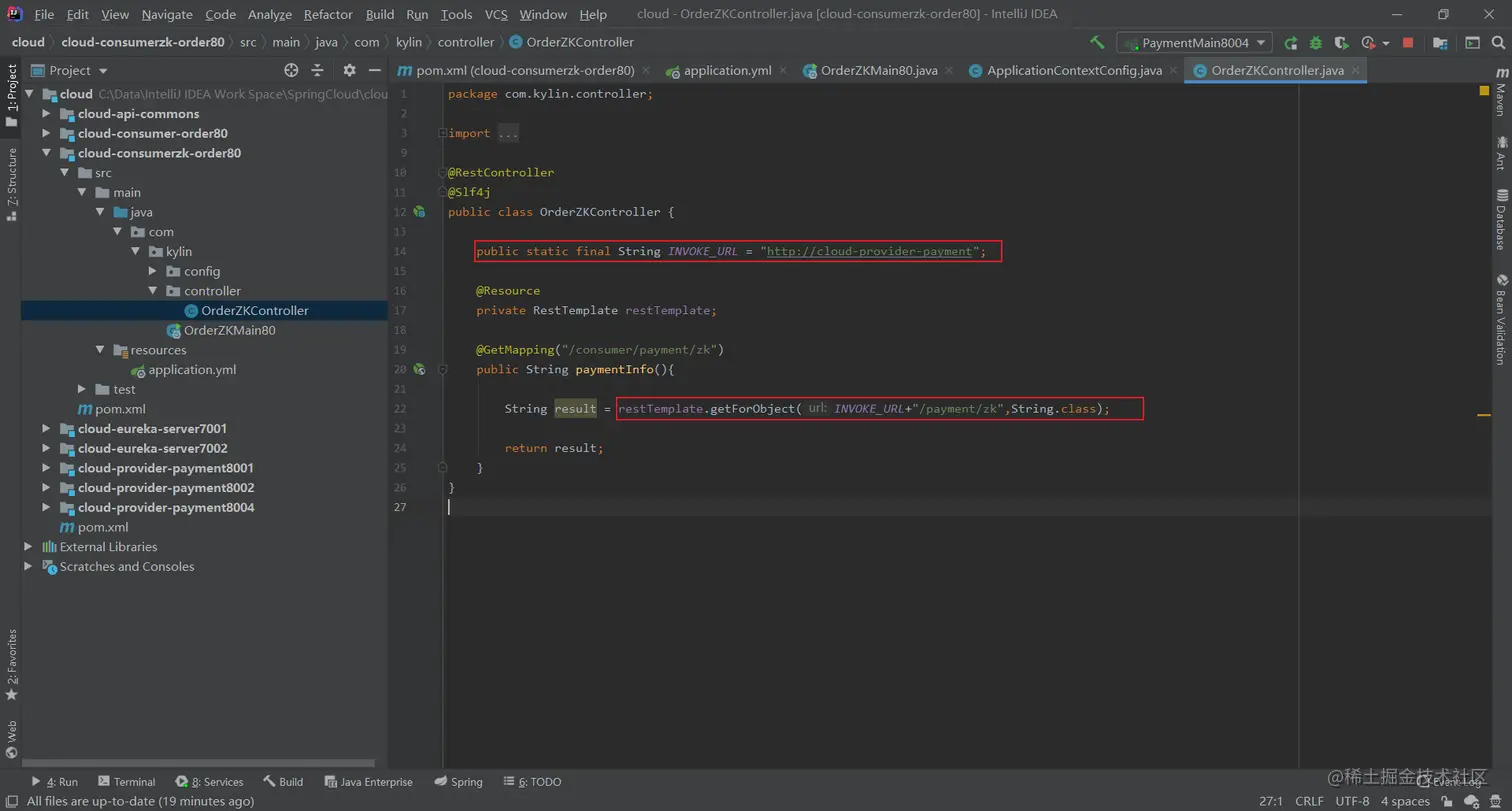The width and height of the screenshot is (1512, 811).
Task: Open the Web tool window
Action: (11, 740)
